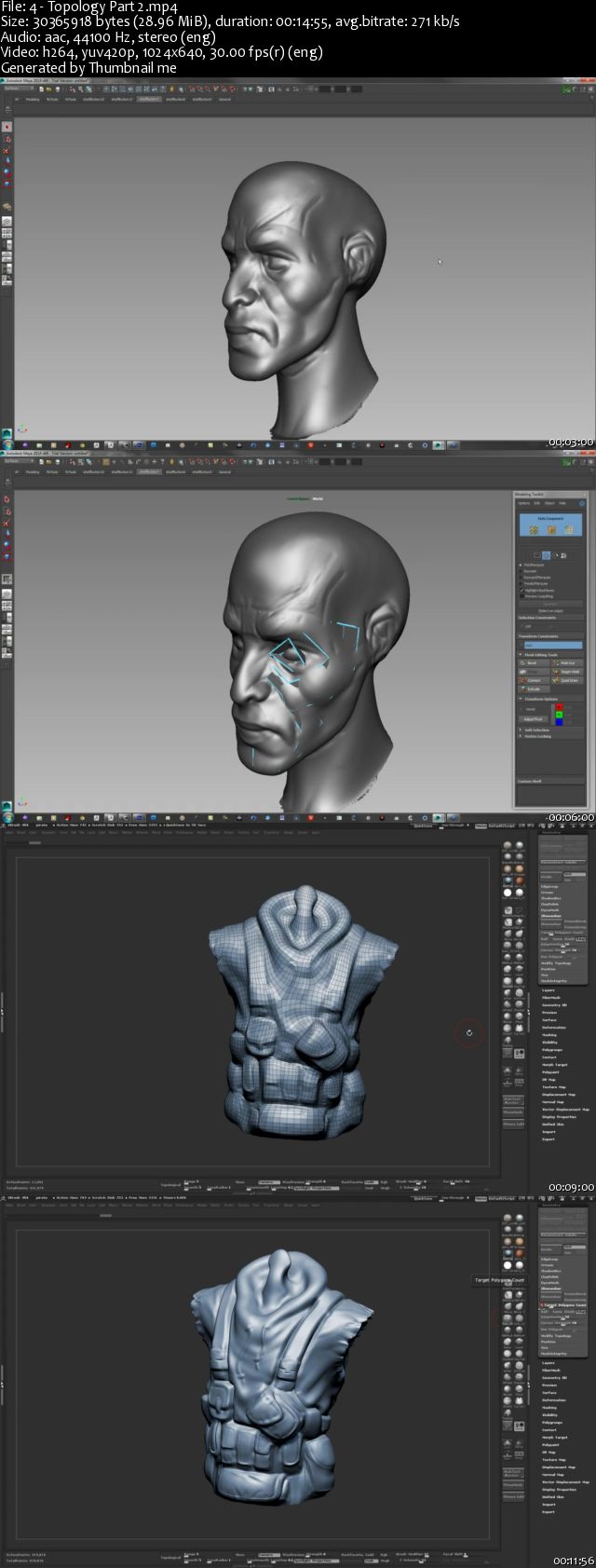
Task: Open FiberMesh subpalette in the 00:09:00 frame
Action: (549, 998)
